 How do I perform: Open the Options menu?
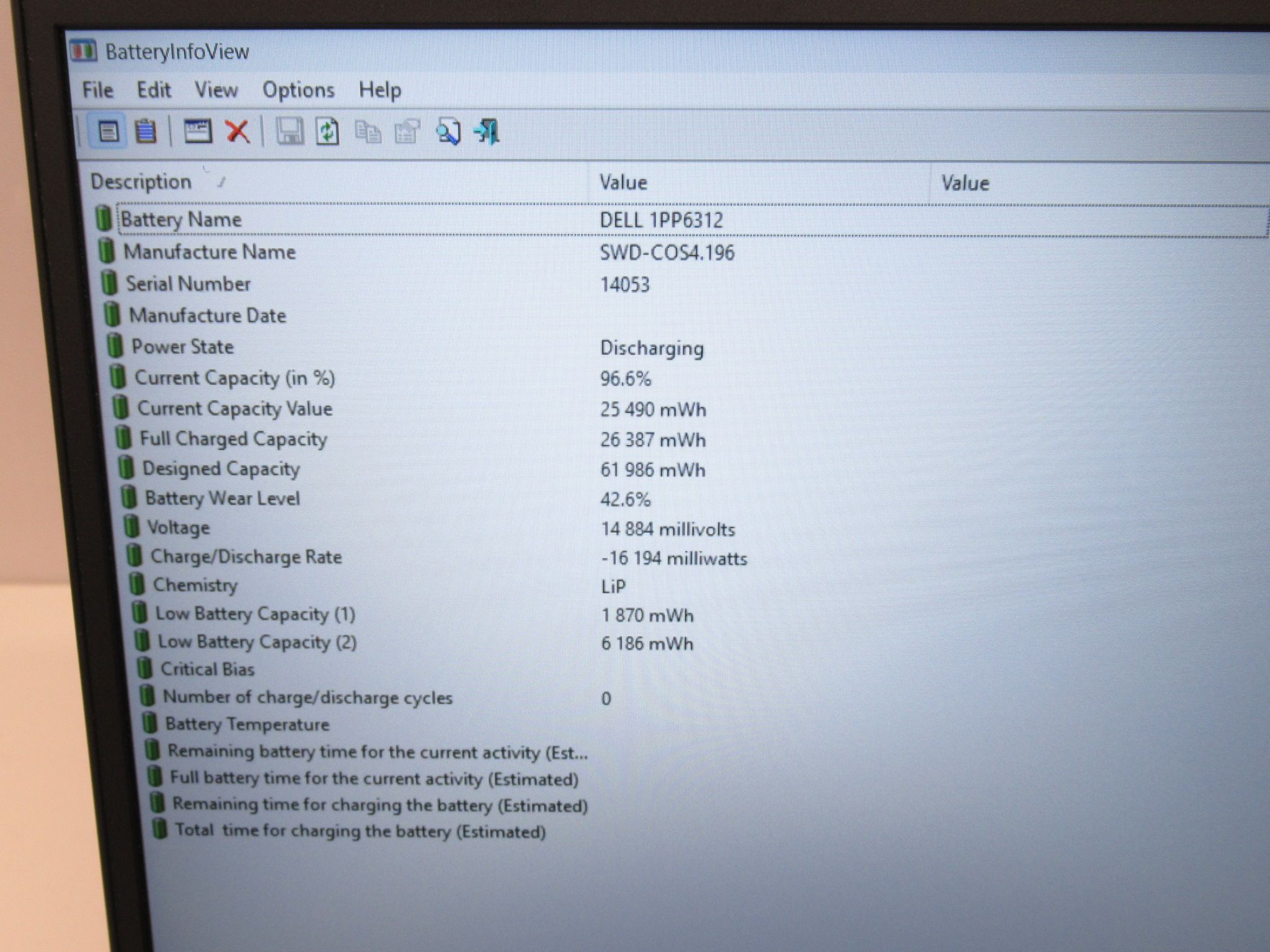click(x=298, y=90)
